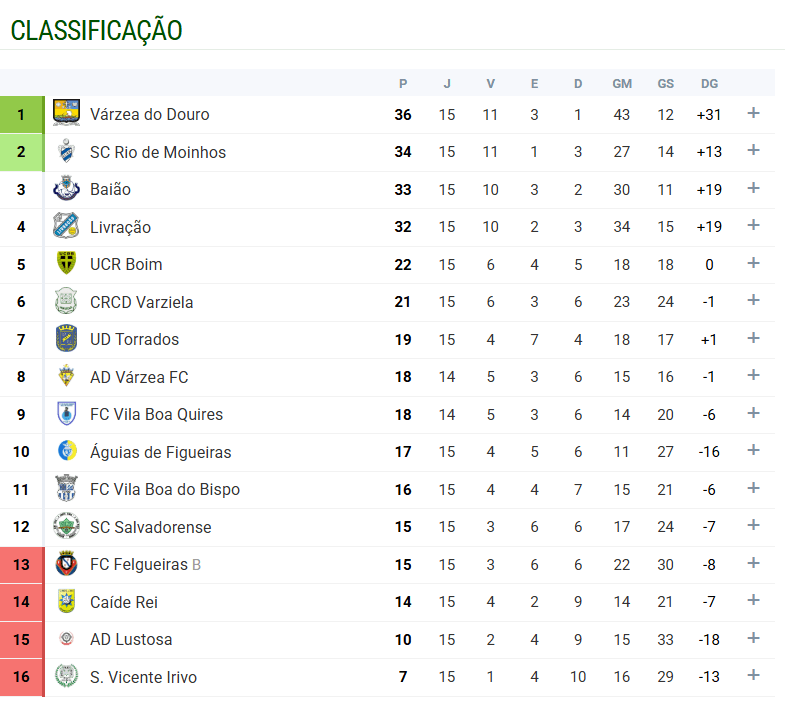Click the Várzea do Douro club crest
Image resolution: width=788 pixels, height=704 pixels.
66,114
